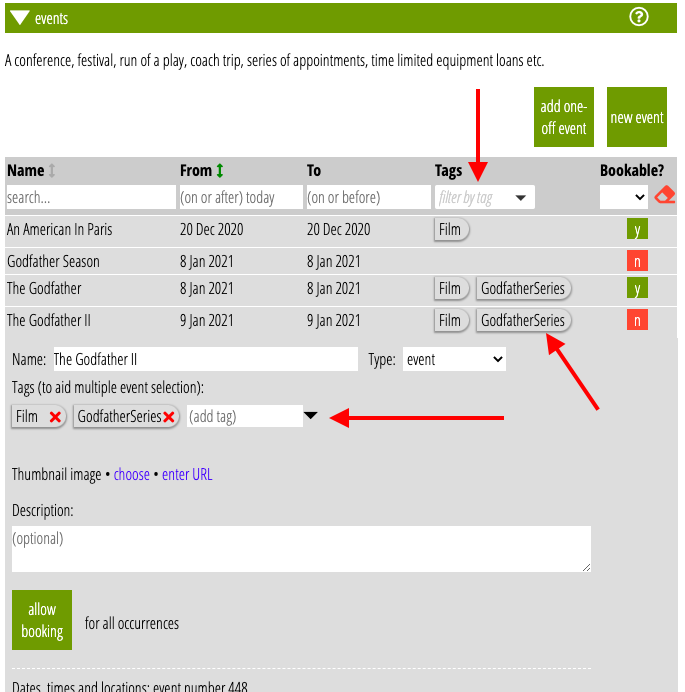Sort events by From date arrows
Viewport: 685px width, 692px height.
pos(220,170)
